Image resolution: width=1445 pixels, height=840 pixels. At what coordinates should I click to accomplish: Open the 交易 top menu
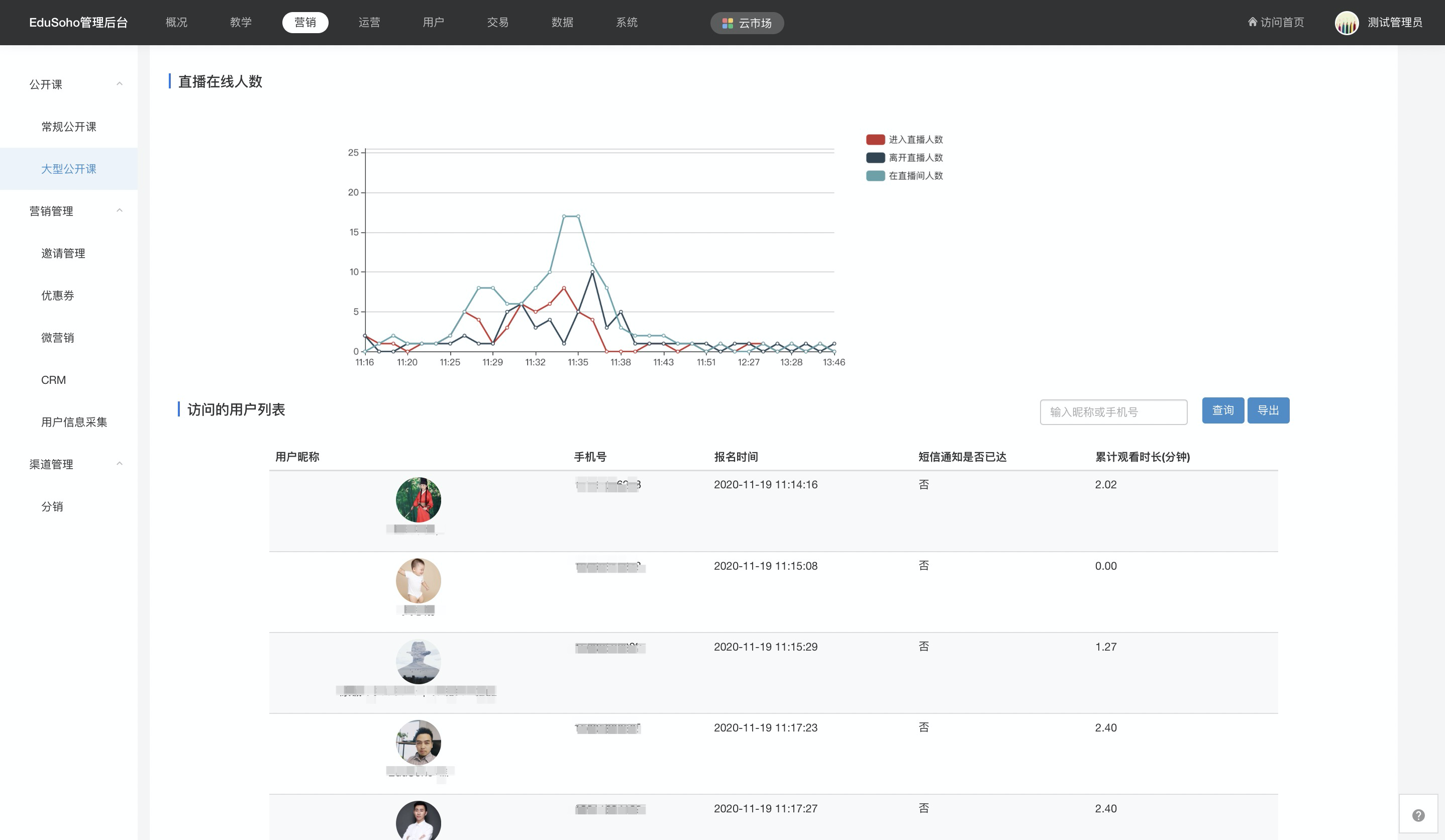point(498,23)
